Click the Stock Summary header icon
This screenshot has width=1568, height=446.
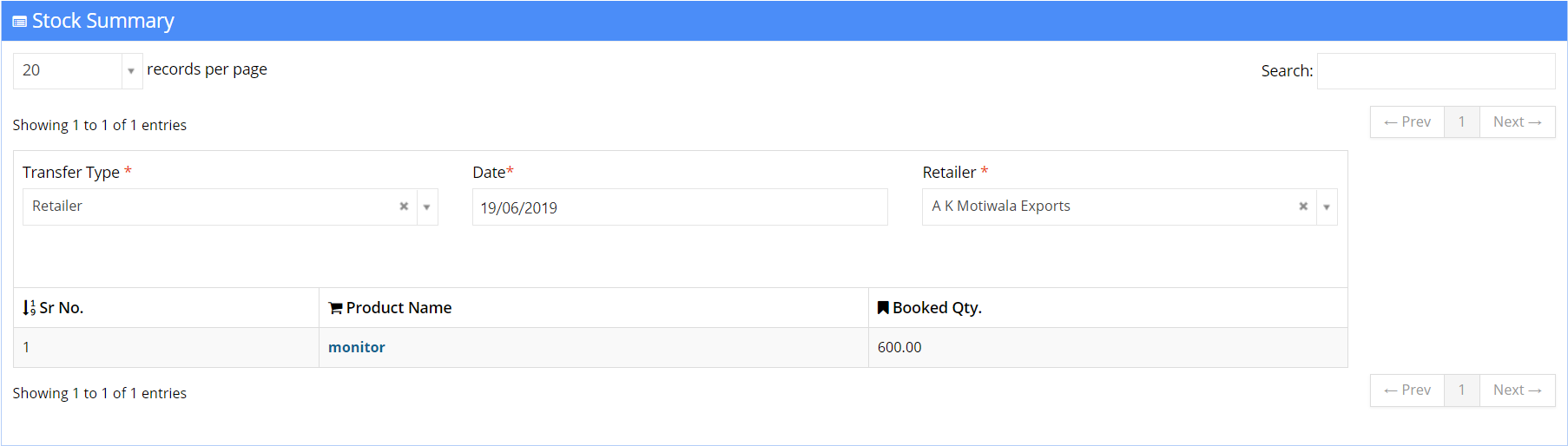point(19,22)
